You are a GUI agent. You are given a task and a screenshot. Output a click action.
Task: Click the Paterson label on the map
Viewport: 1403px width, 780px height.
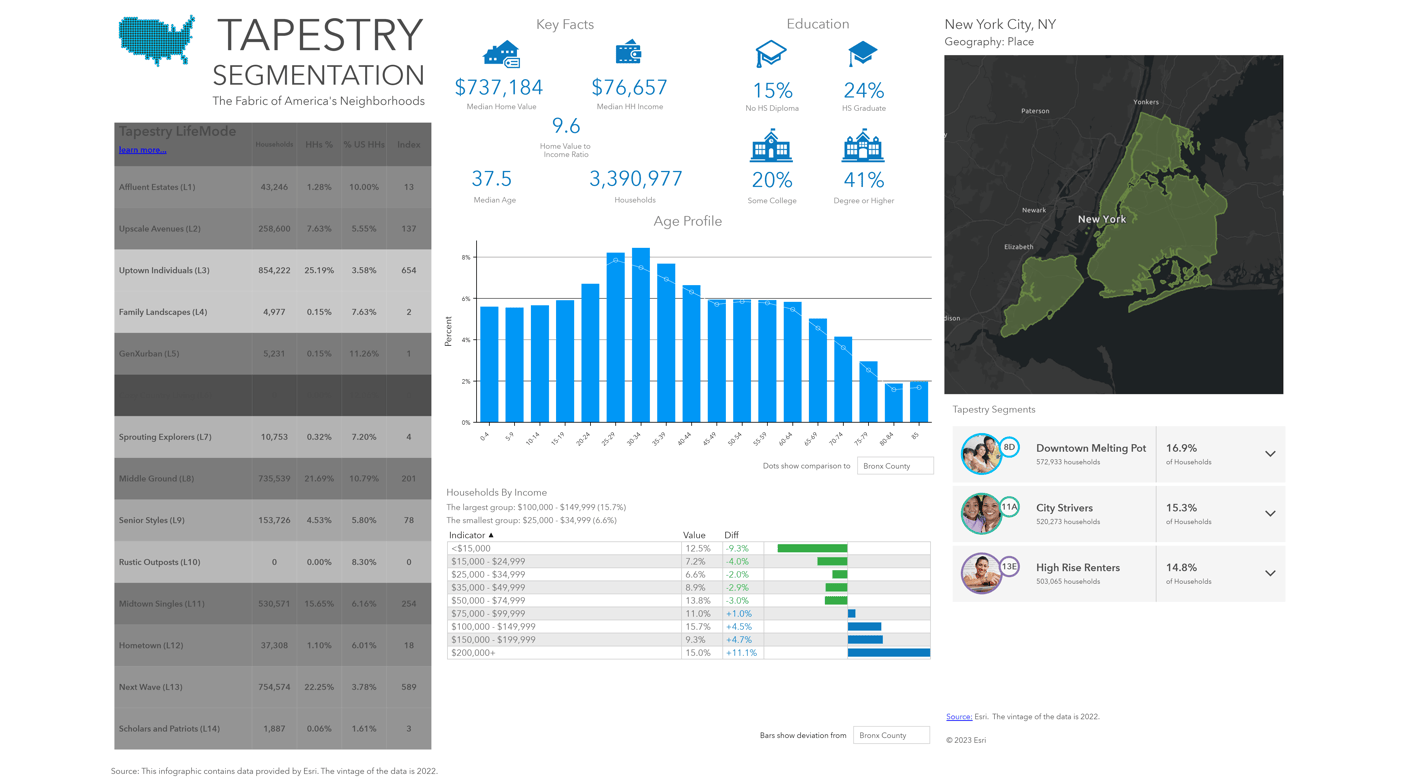[1035, 111]
